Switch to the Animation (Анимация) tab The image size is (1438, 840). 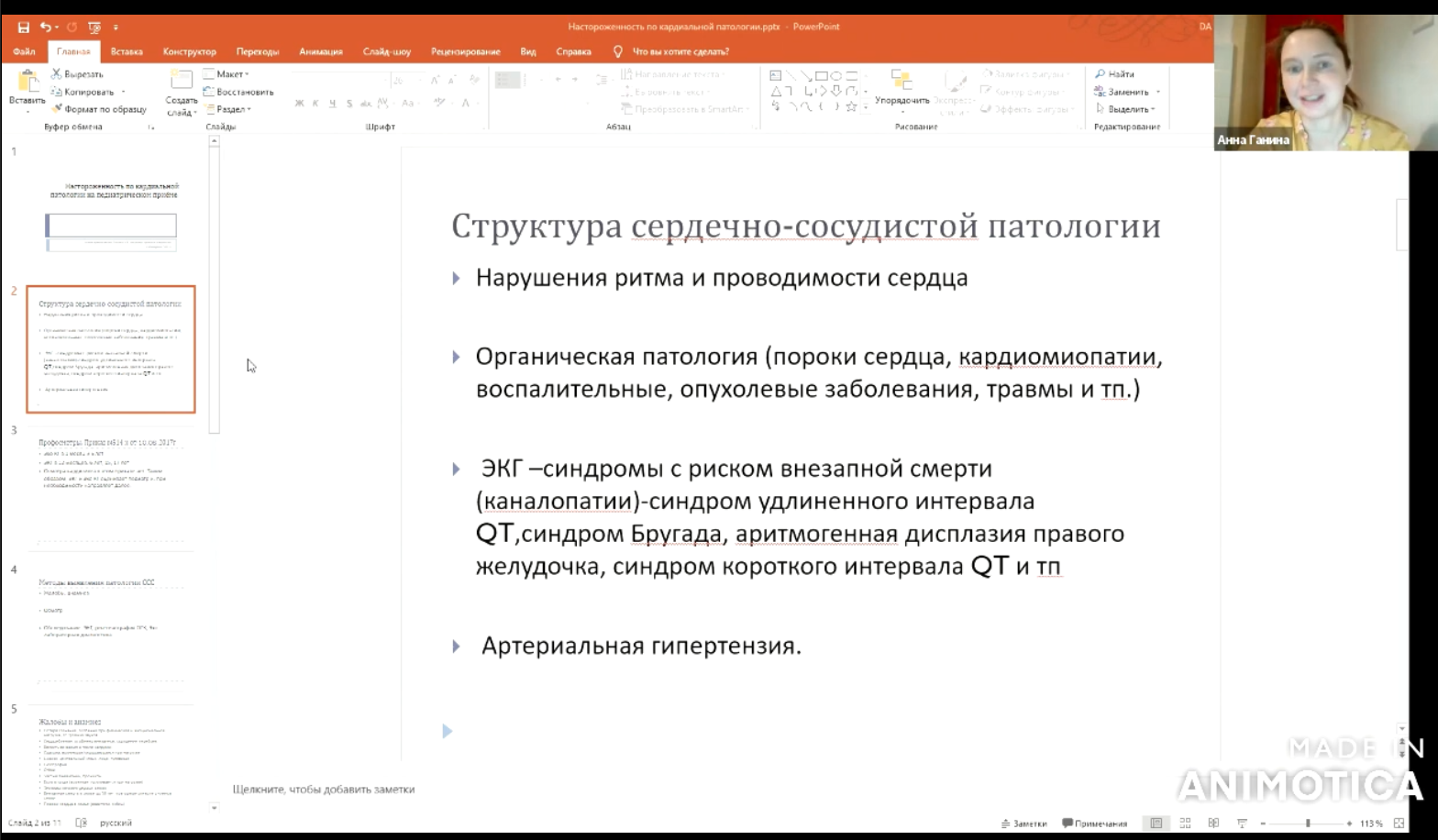click(320, 52)
